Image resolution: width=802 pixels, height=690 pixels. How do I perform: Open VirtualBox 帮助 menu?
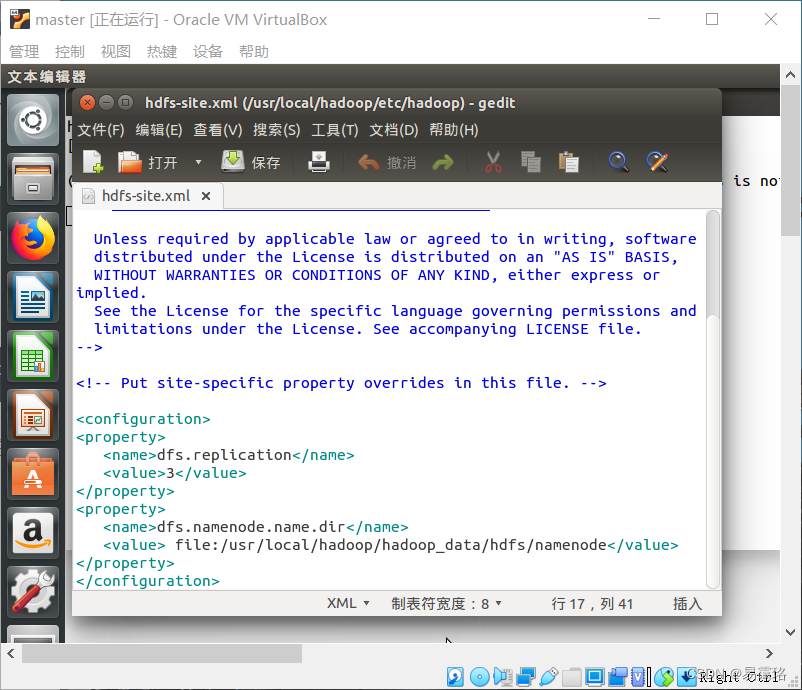[x=254, y=52]
